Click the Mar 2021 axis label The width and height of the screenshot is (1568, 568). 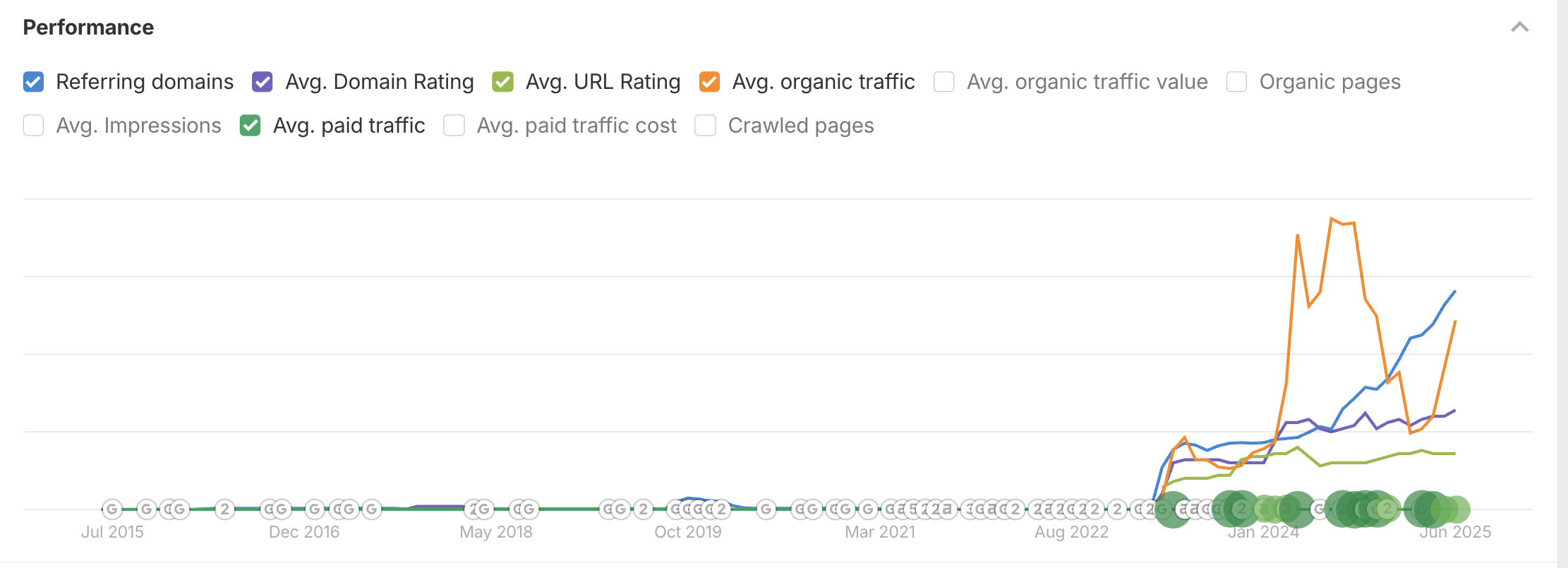[880, 532]
